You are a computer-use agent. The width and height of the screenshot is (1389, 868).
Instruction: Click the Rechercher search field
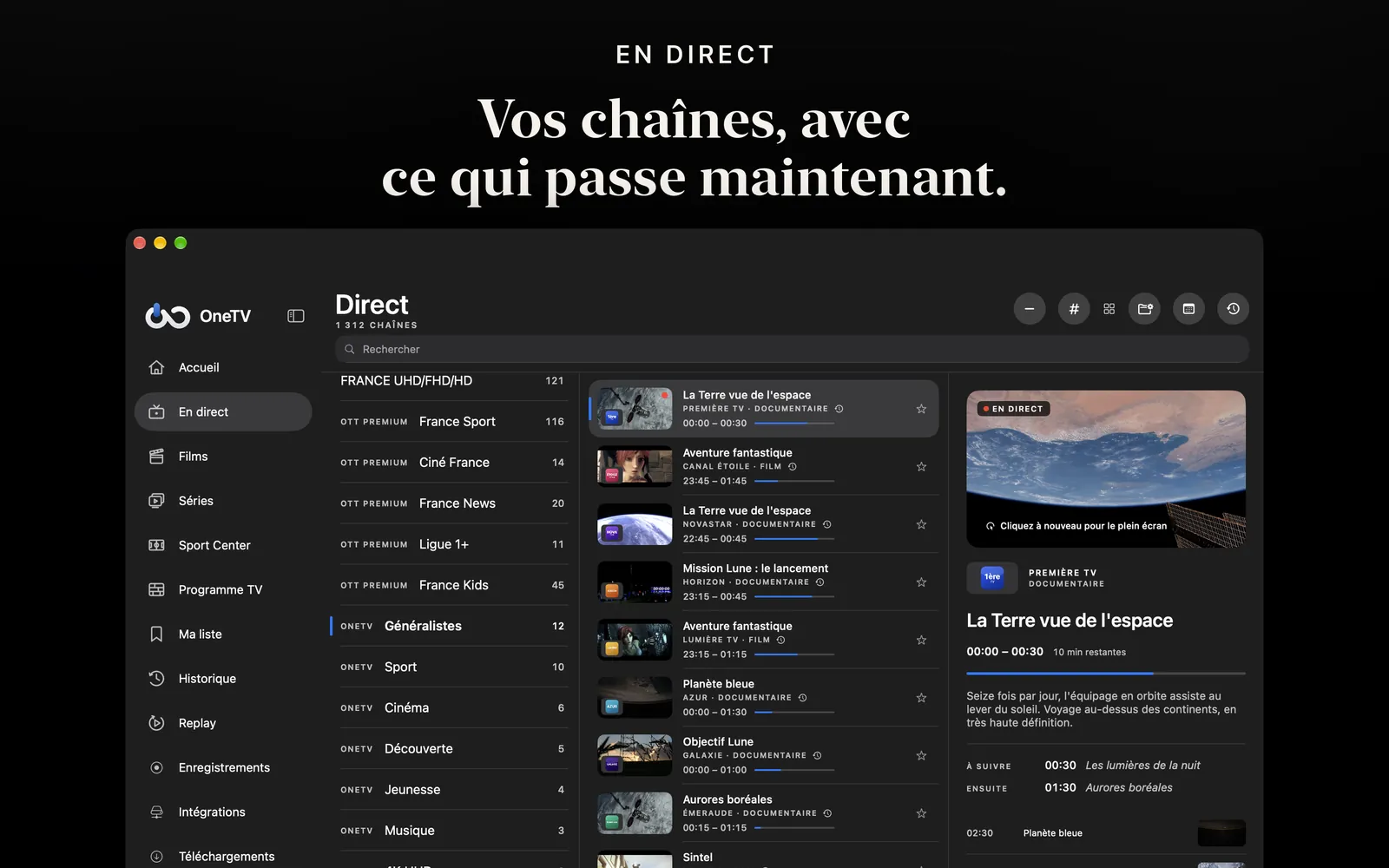click(x=792, y=349)
